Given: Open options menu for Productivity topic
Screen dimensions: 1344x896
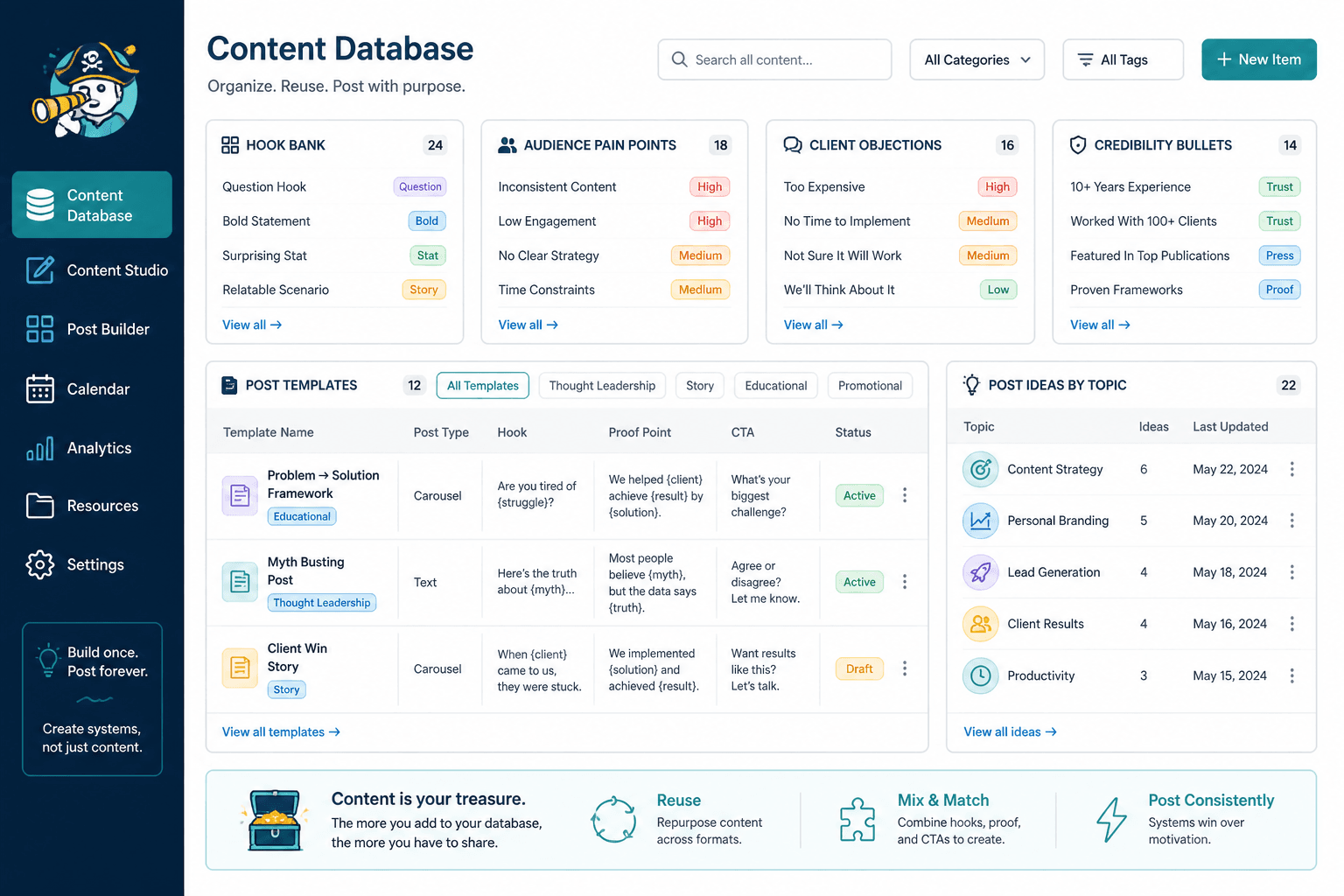Looking at the screenshot, I should pyautogui.click(x=1291, y=675).
